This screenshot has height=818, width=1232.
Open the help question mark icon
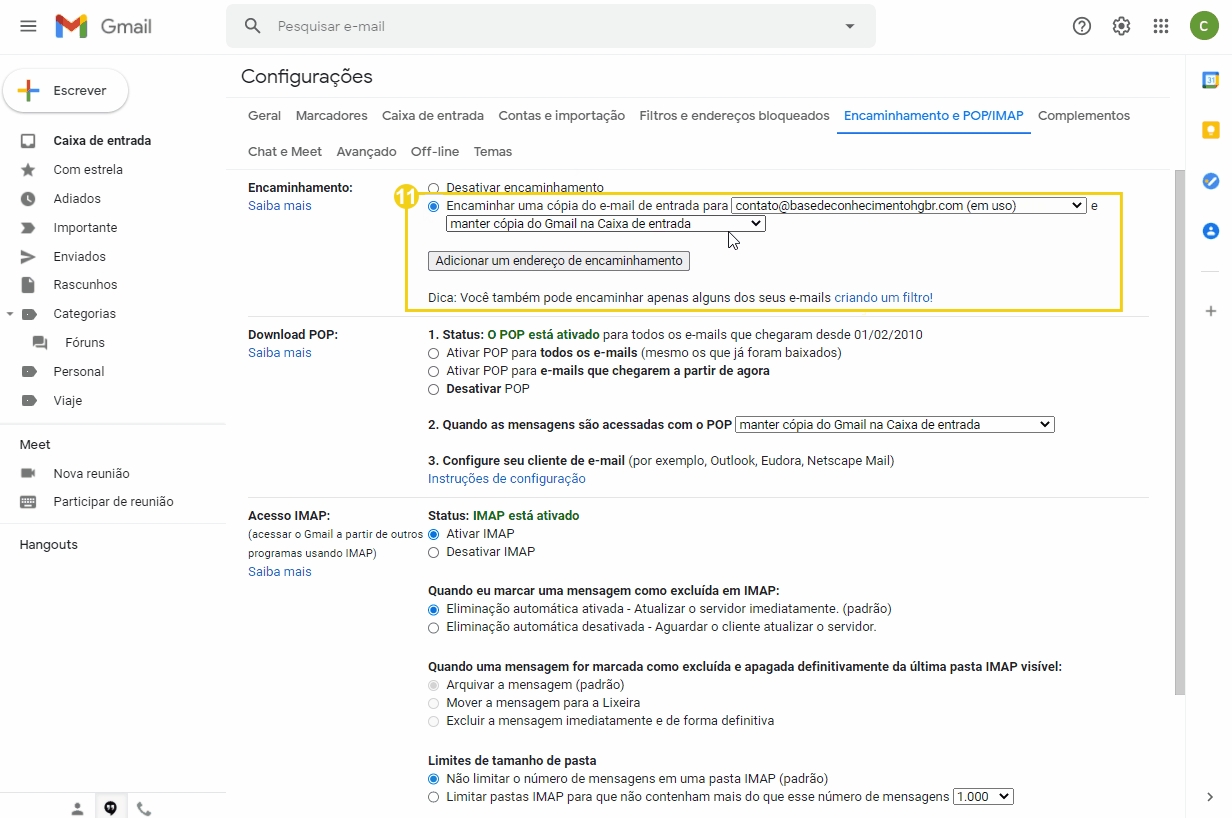coord(1081,26)
